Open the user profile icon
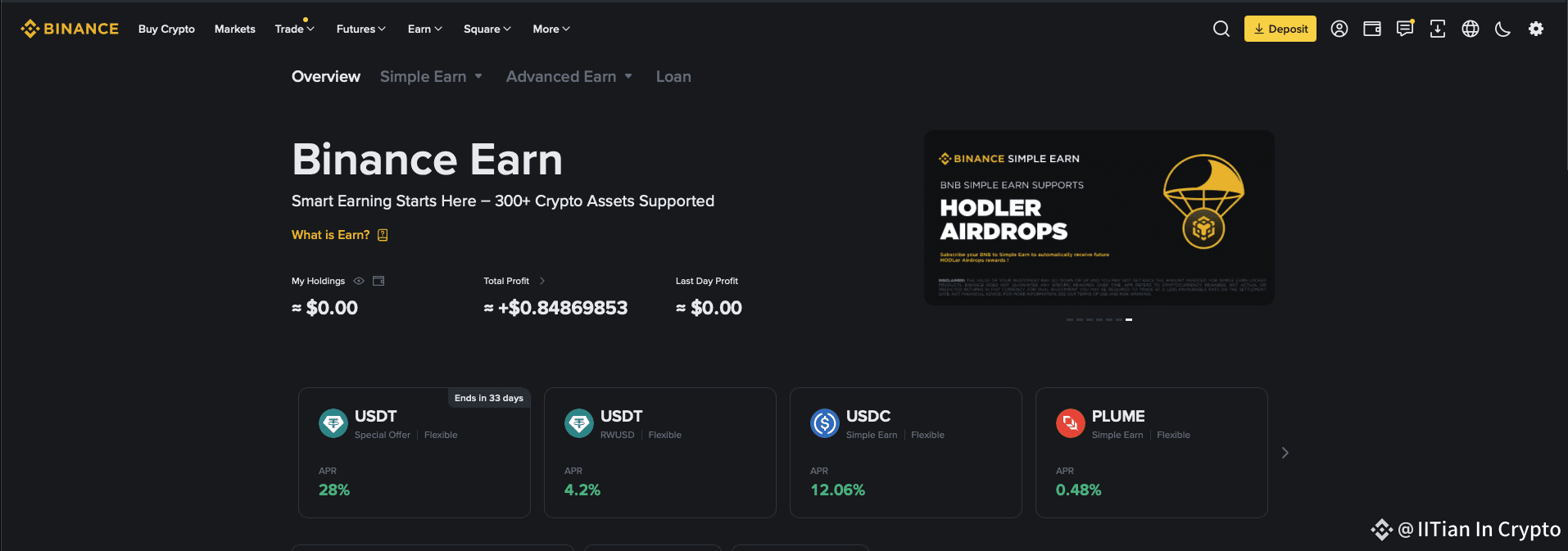This screenshot has height=551, width=1568. pyautogui.click(x=1339, y=29)
